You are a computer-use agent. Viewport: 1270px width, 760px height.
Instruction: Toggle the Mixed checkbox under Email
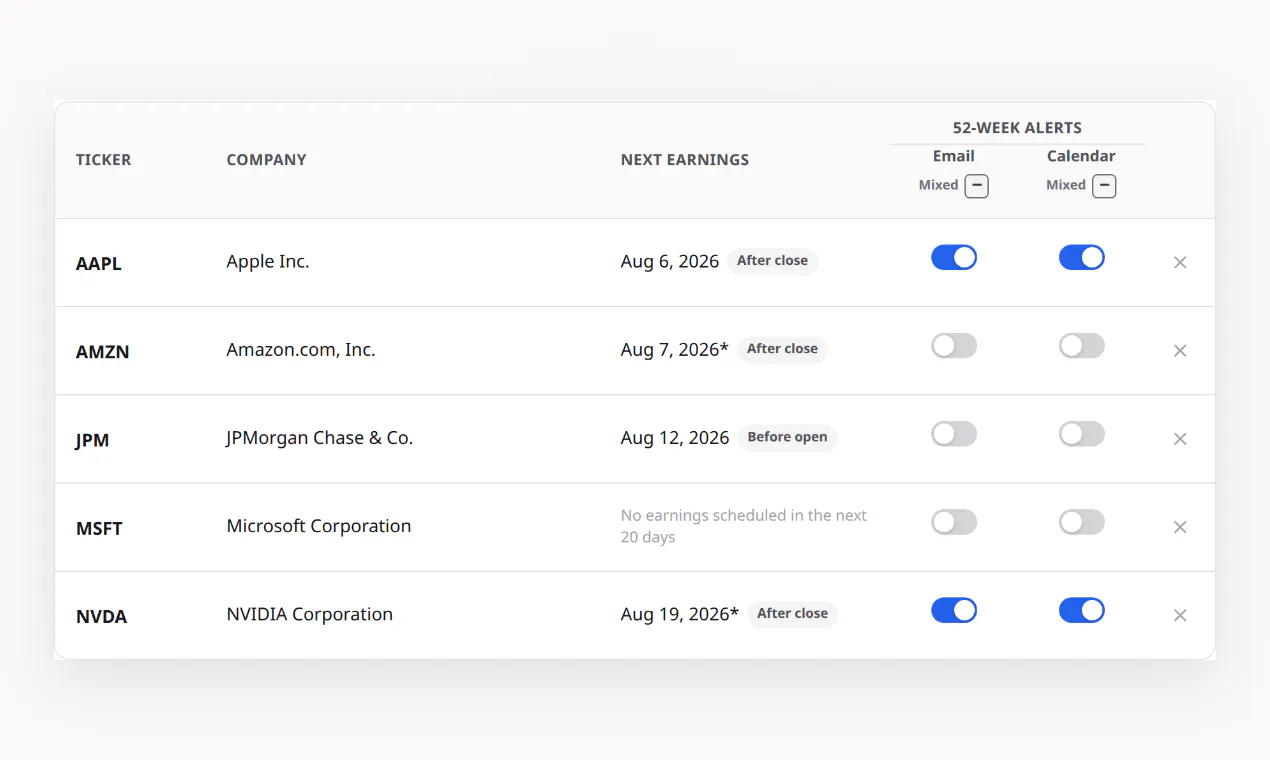pyautogui.click(x=977, y=186)
